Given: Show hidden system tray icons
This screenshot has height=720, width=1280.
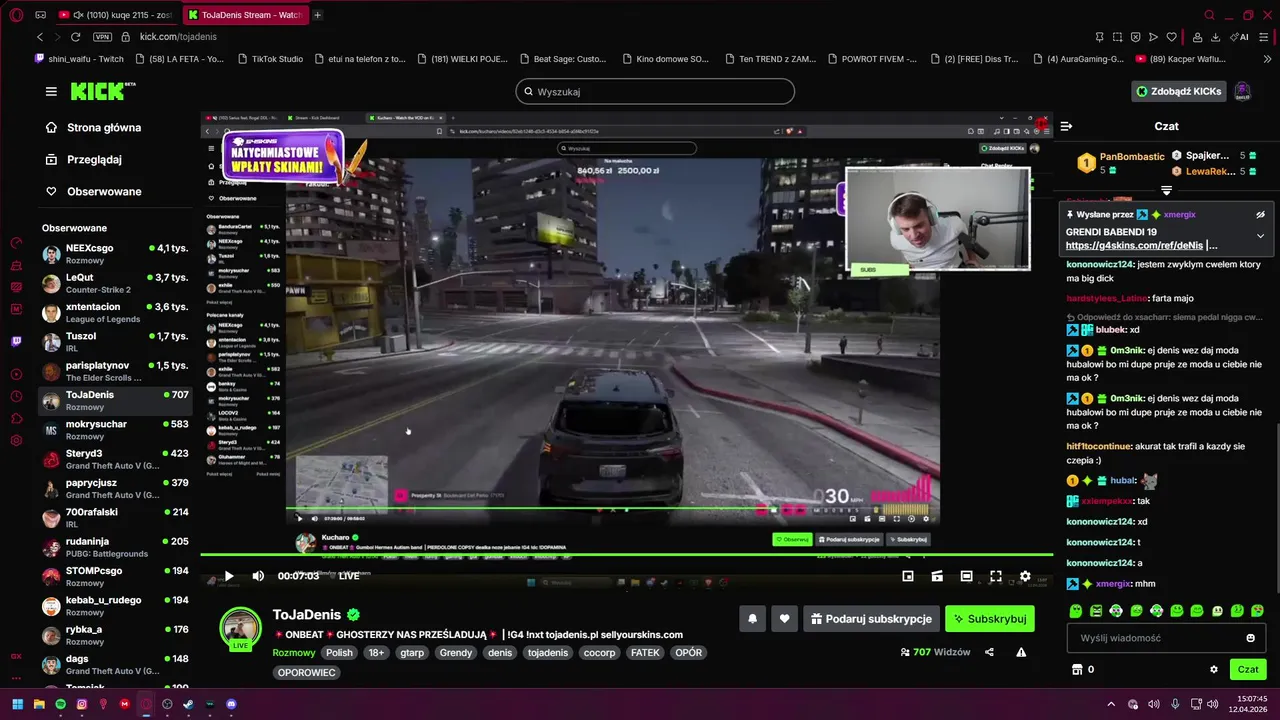Looking at the screenshot, I should tap(1110, 704).
